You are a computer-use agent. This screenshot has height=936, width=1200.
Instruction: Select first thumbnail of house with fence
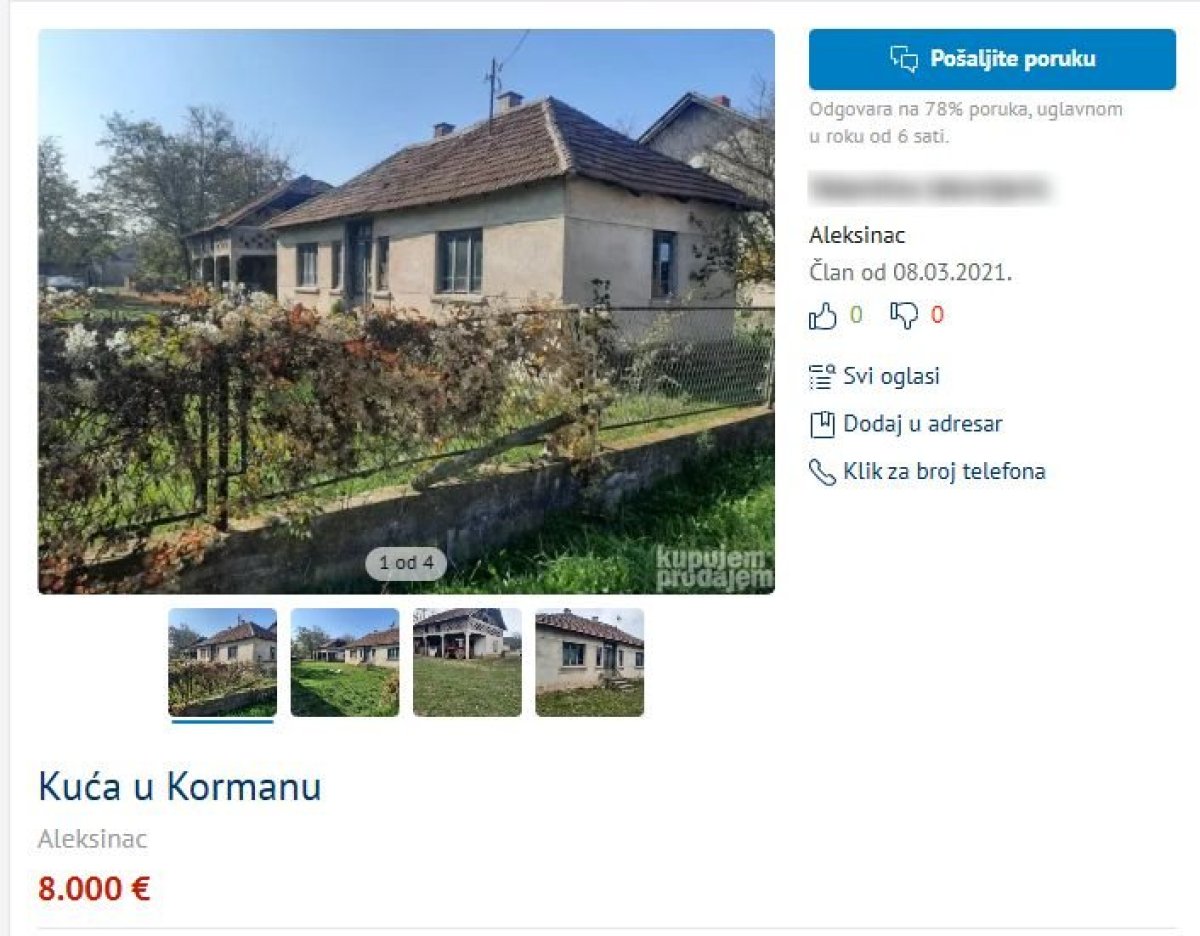click(222, 662)
